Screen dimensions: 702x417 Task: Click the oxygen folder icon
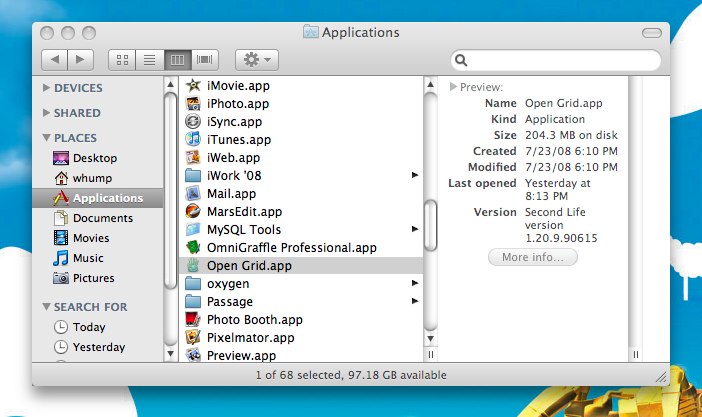pyautogui.click(x=193, y=284)
